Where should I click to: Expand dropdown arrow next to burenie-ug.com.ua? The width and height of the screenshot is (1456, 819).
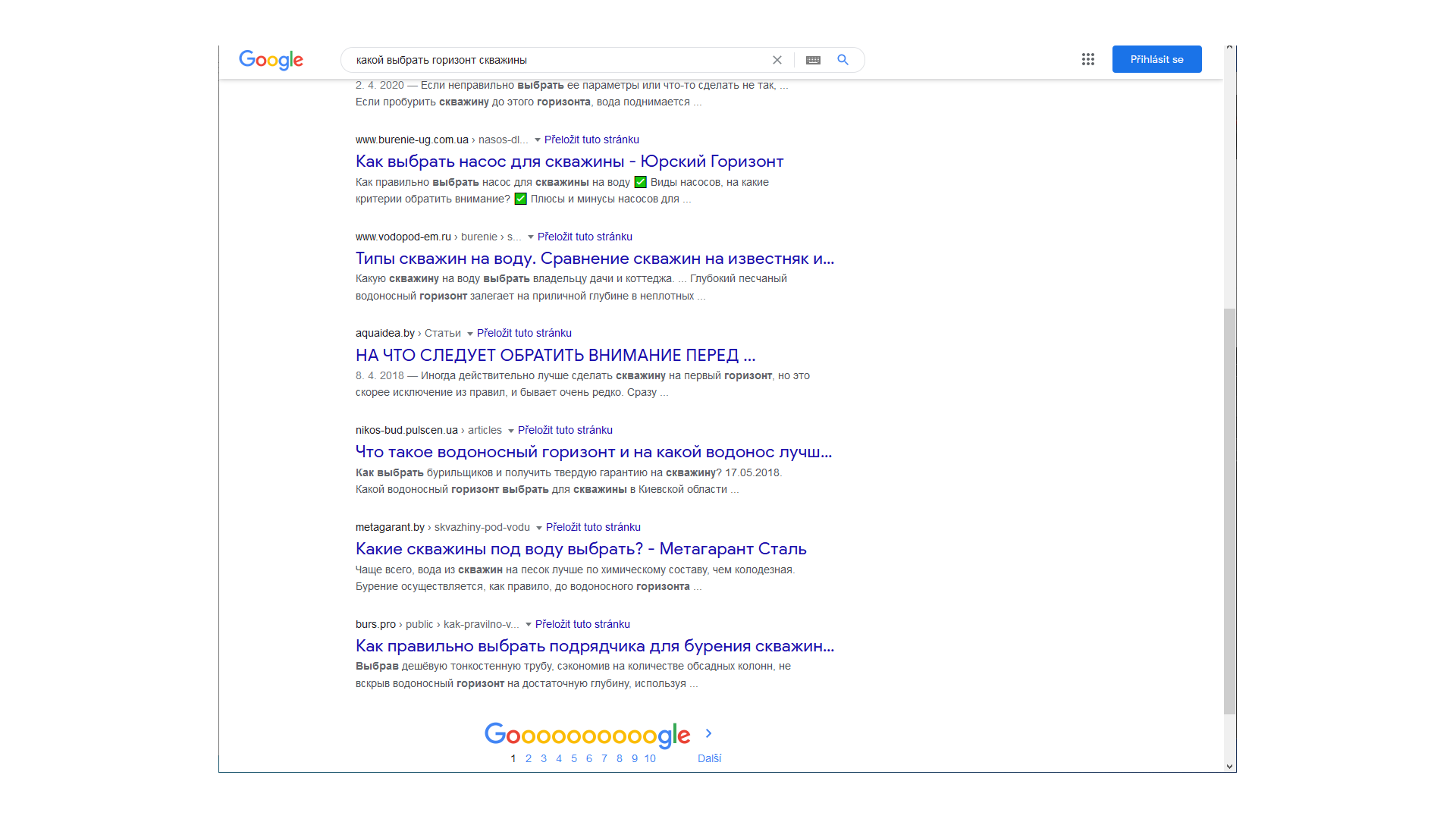pyautogui.click(x=538, y=140)
